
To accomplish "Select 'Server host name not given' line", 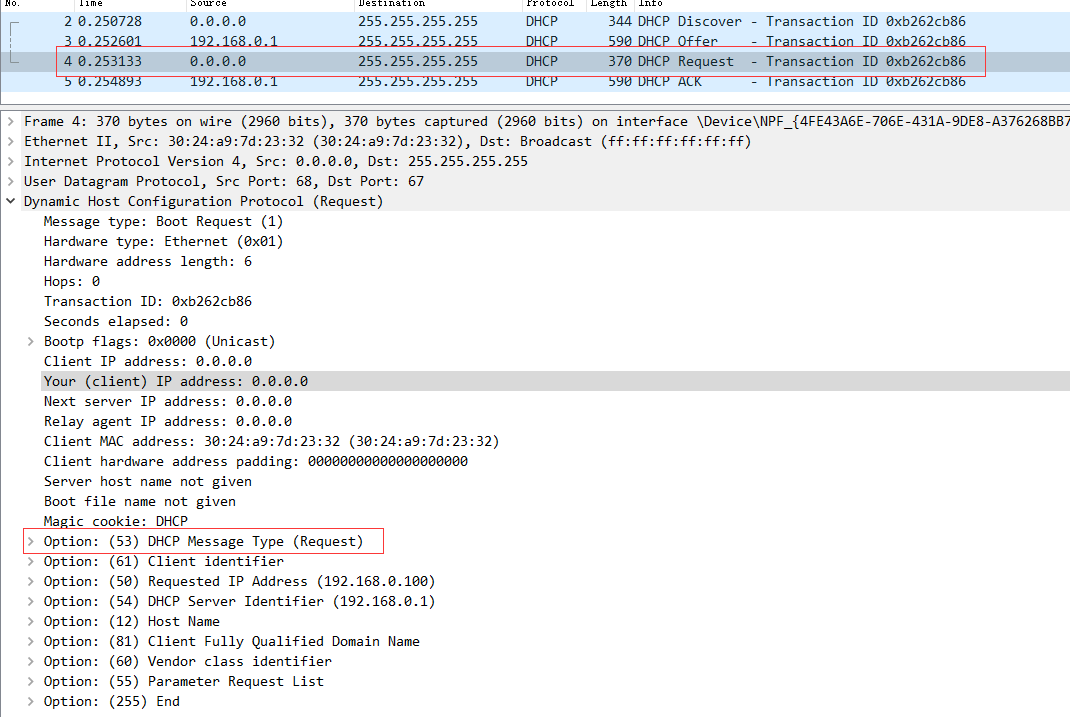I will point(147,482).
